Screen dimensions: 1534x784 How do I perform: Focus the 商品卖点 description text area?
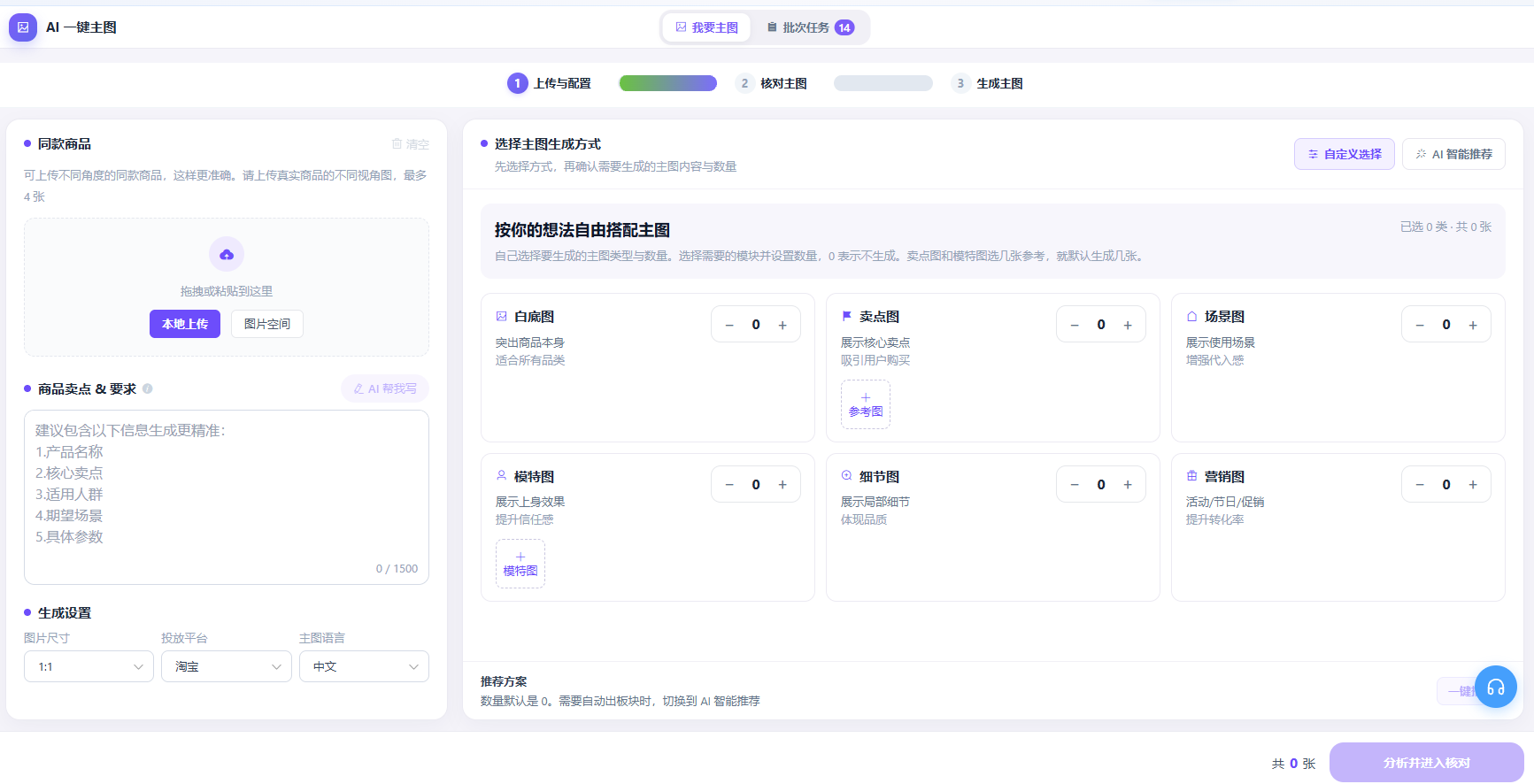(x=227, y=497)
